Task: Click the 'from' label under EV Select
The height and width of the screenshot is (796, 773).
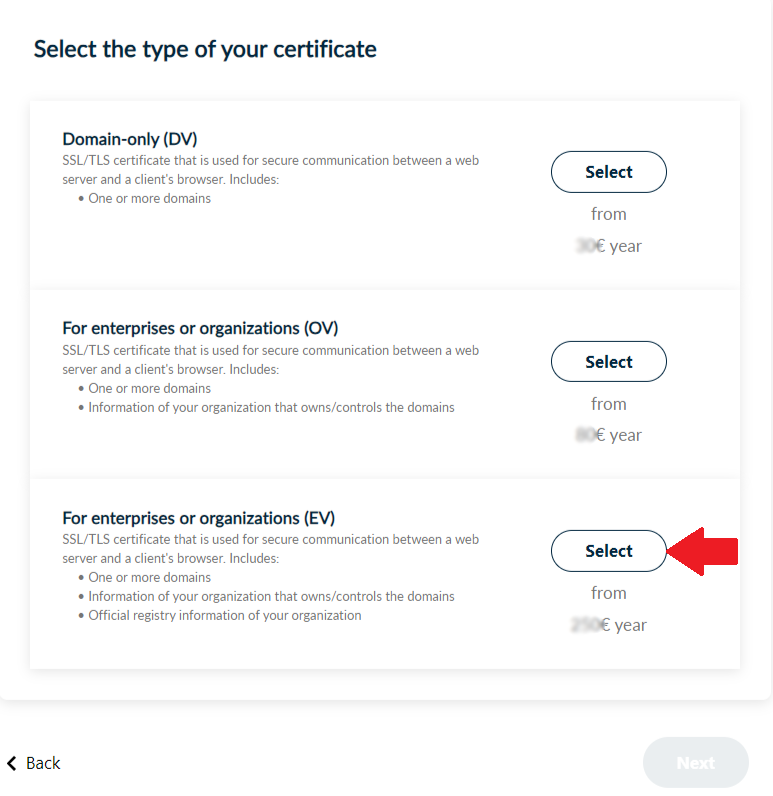Action: pyautogui.click(x=608, y=593)
